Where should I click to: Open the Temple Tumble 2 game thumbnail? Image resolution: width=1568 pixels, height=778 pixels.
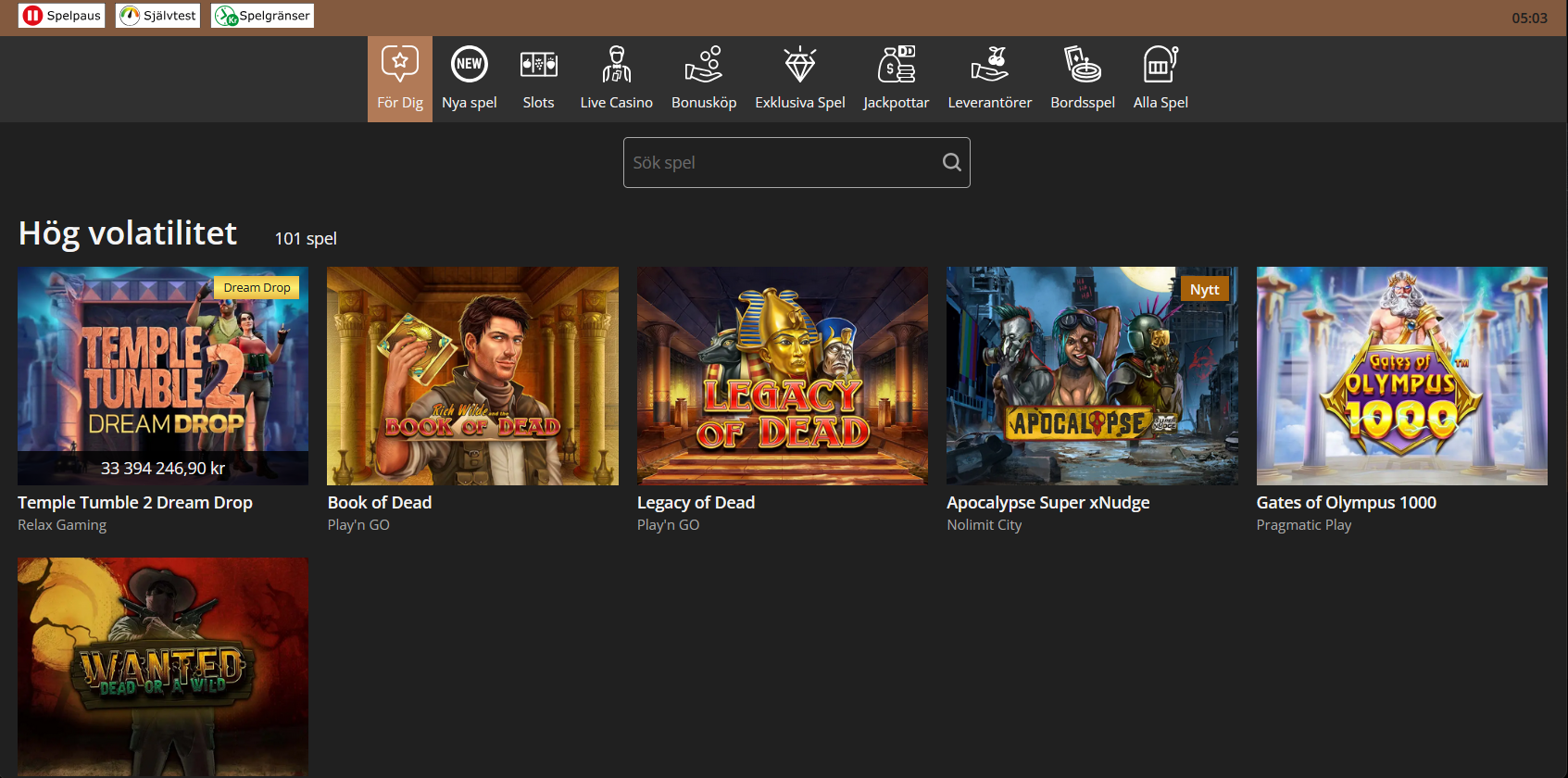point(163,376)
